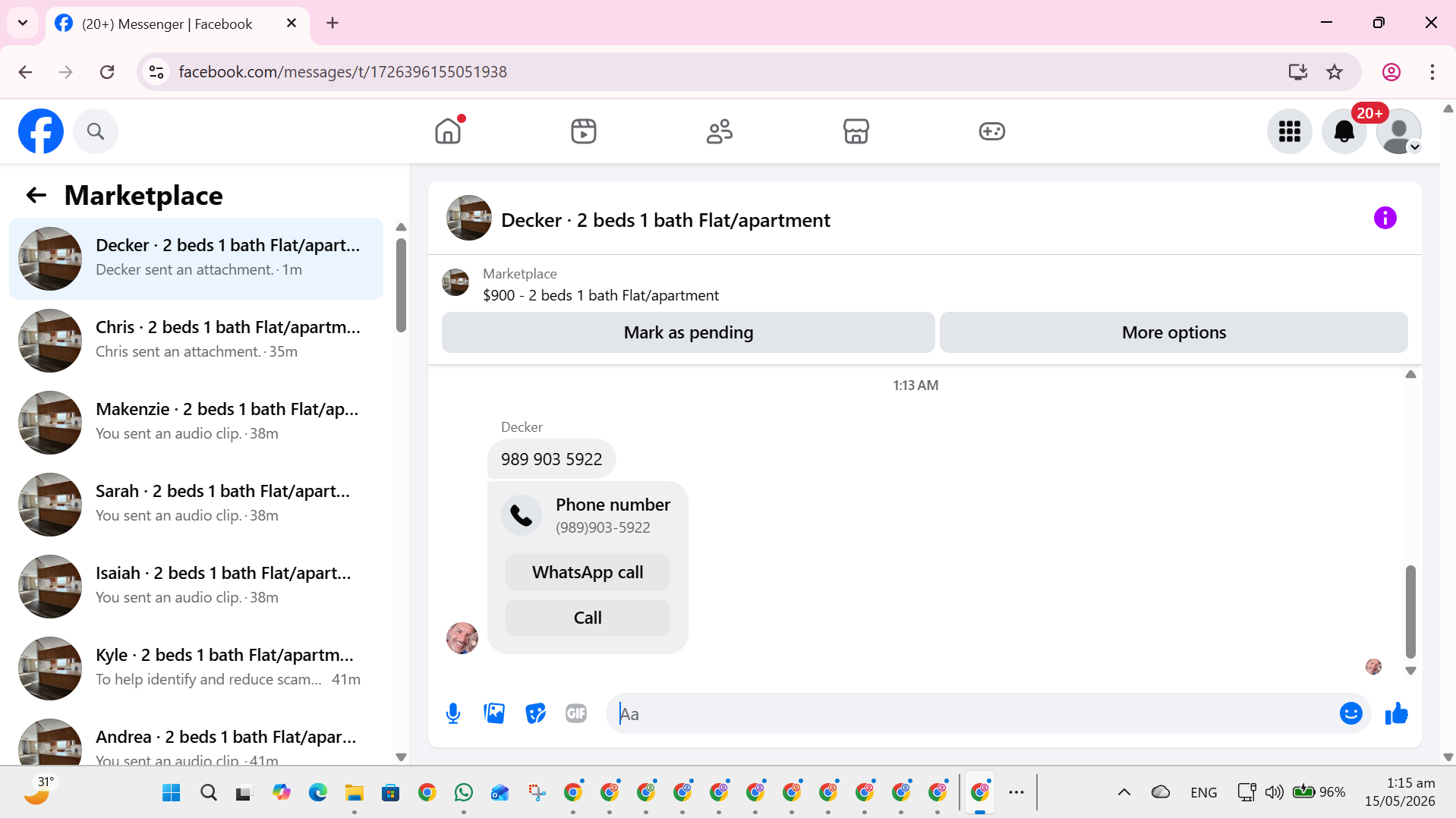Select the Messenger | Facebook tab

(x=178, y=24)
